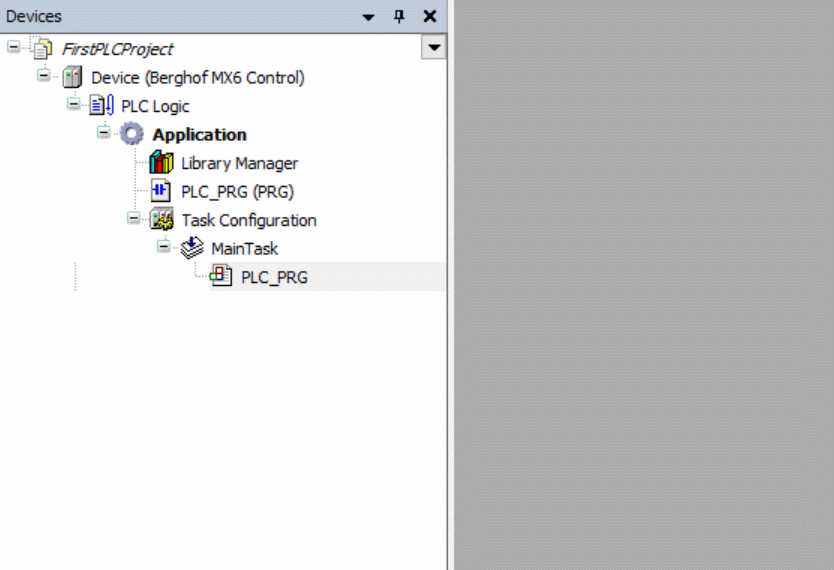Collapse the PLC Logic node
This screenshot has height=570, width=834.
point(73,104)
